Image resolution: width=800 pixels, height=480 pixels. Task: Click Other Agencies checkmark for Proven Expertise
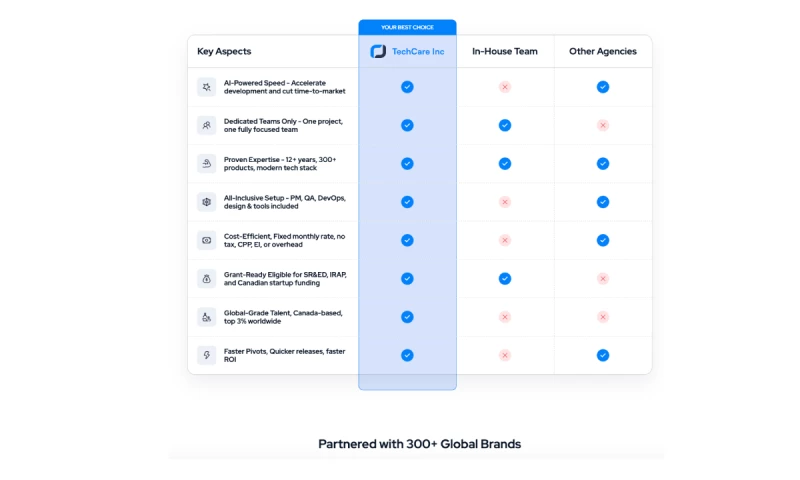point(603,164)
